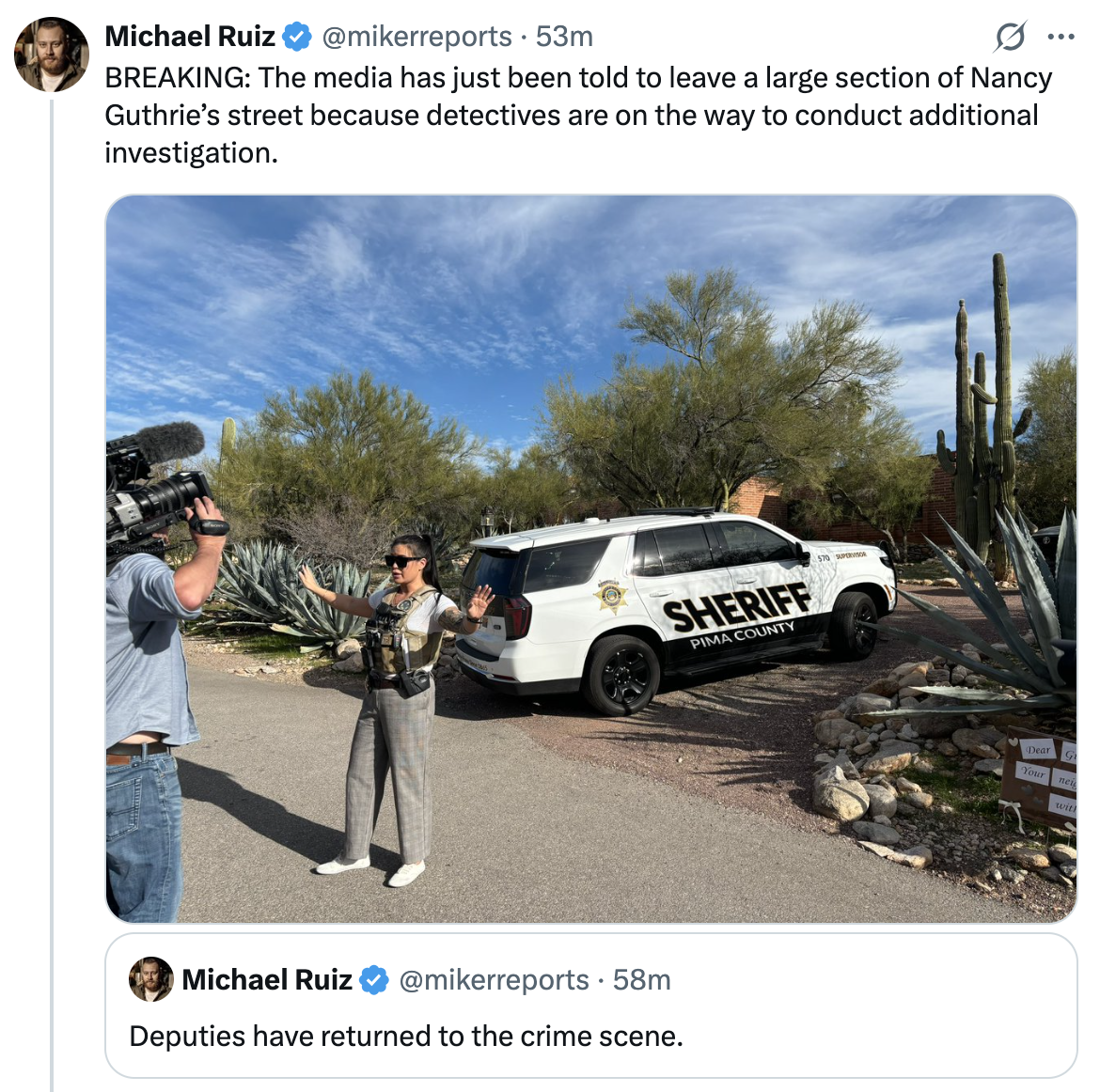1100x1092 pixels.
Task: Click the BREAKING tweet text
Action: [578, 115]
